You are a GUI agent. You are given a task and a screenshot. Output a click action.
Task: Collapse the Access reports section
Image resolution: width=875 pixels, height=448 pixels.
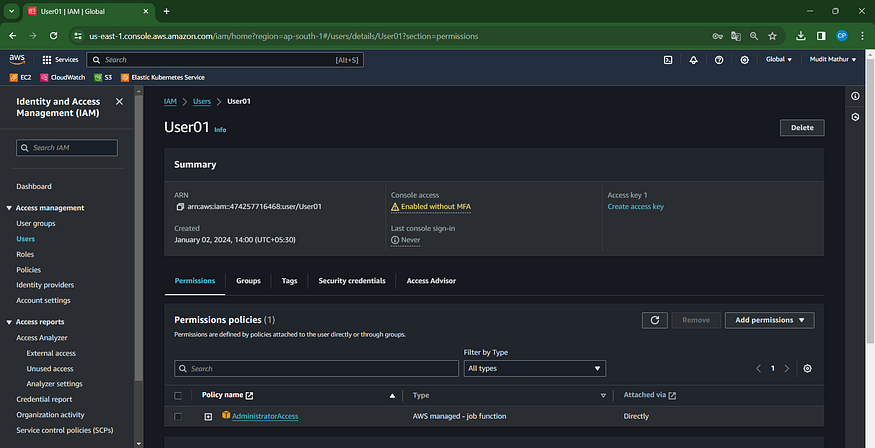[9, 322]
